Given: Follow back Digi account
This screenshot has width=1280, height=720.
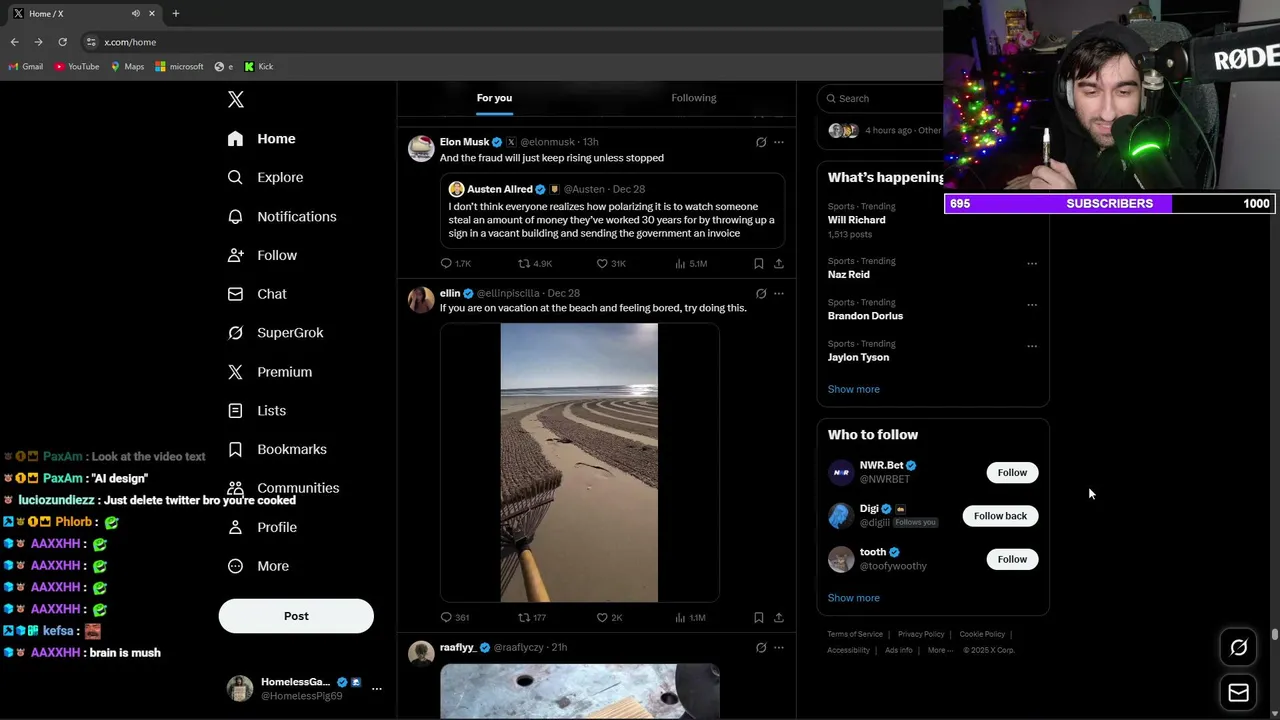Looking at the screenshot, I should 1000,516.
